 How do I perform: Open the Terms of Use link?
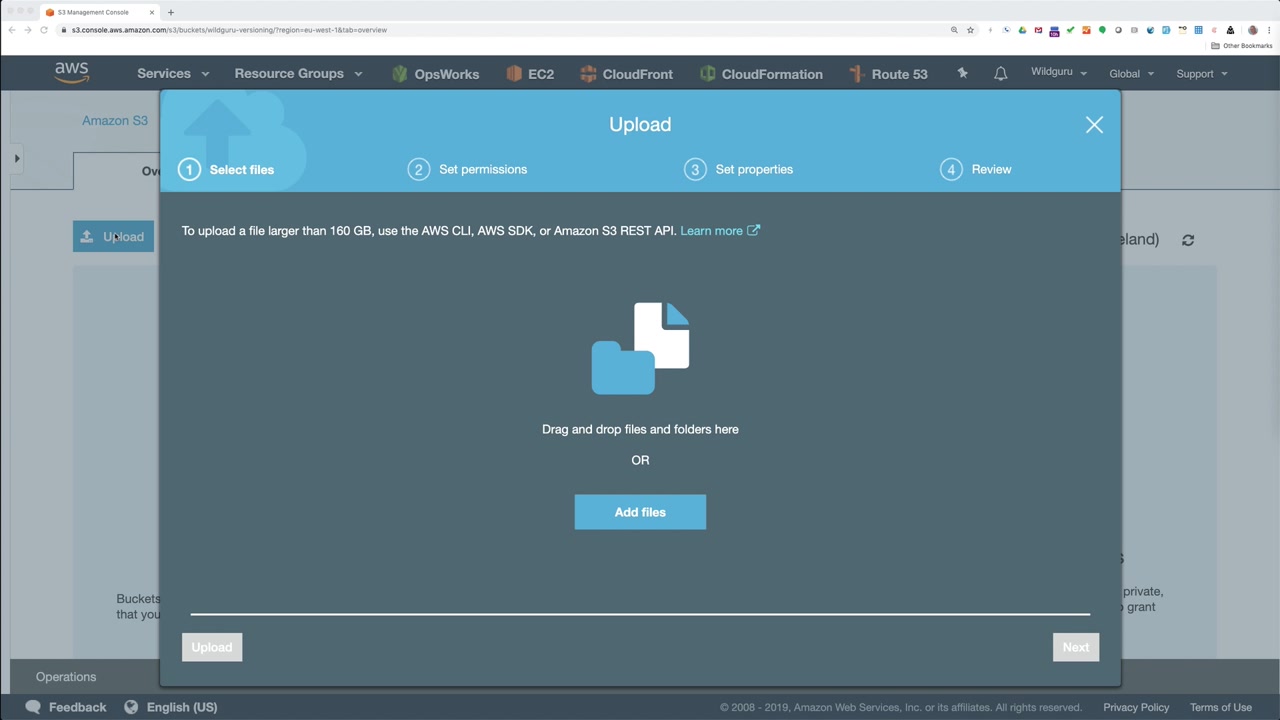[1221, 707]
